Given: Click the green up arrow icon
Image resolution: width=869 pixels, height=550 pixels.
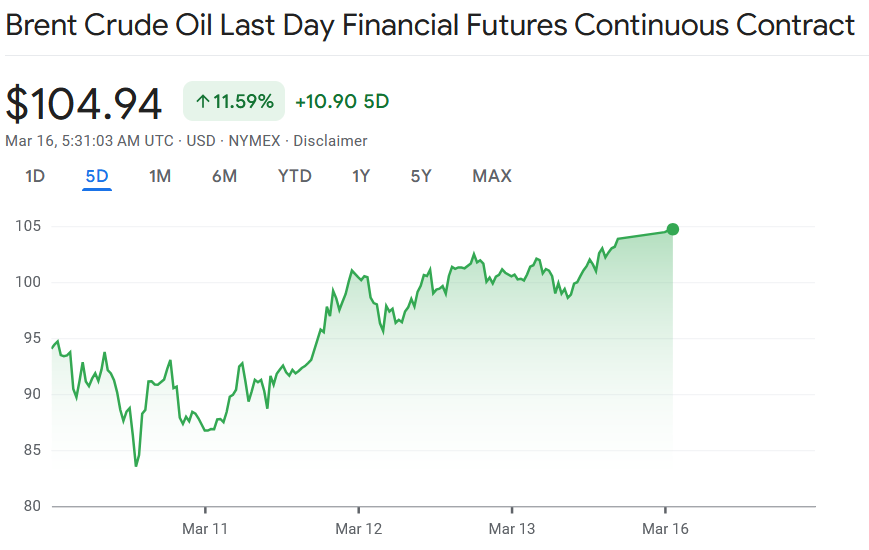Looking at the screenshot, I should pyautogui.click(x=202, y=101).
